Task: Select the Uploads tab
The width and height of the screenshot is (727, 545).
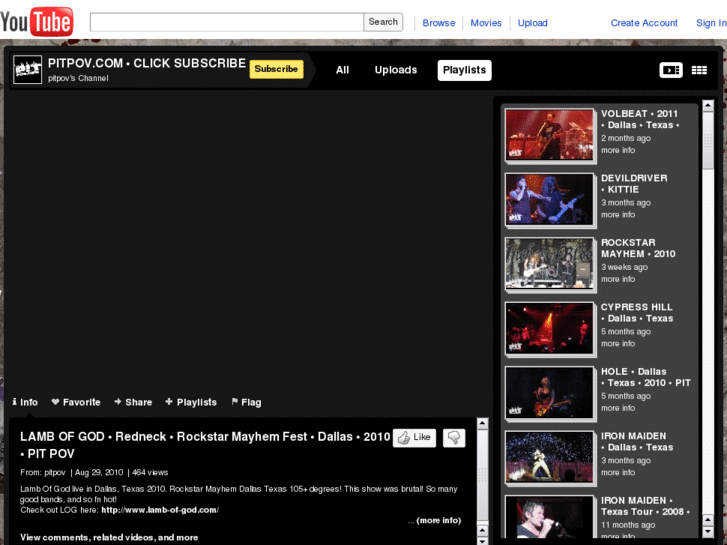Action: pos(395,70)
